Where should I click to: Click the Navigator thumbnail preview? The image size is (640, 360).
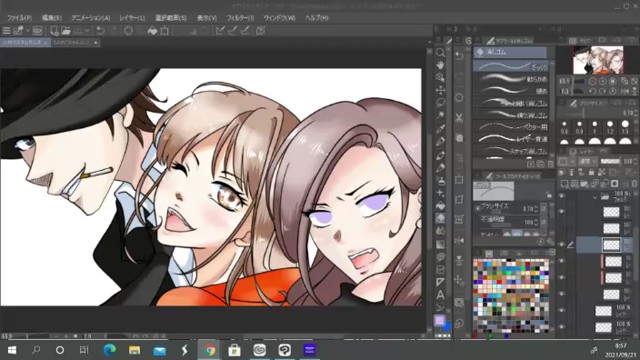(598, 60)
